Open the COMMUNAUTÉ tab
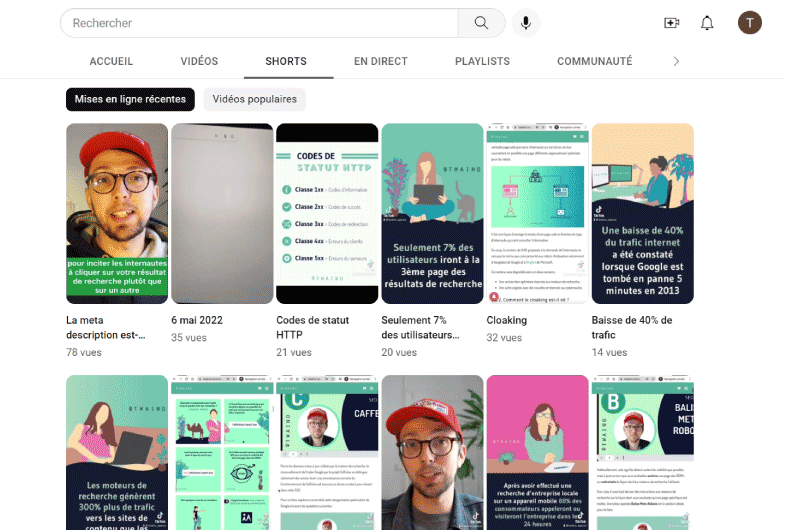The width and height of the screenshot is (800, 530). (x=594, y=61)
